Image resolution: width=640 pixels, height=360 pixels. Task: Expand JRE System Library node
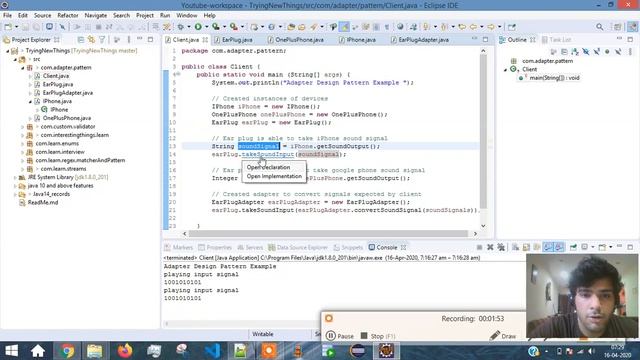(x=15, y=178)
